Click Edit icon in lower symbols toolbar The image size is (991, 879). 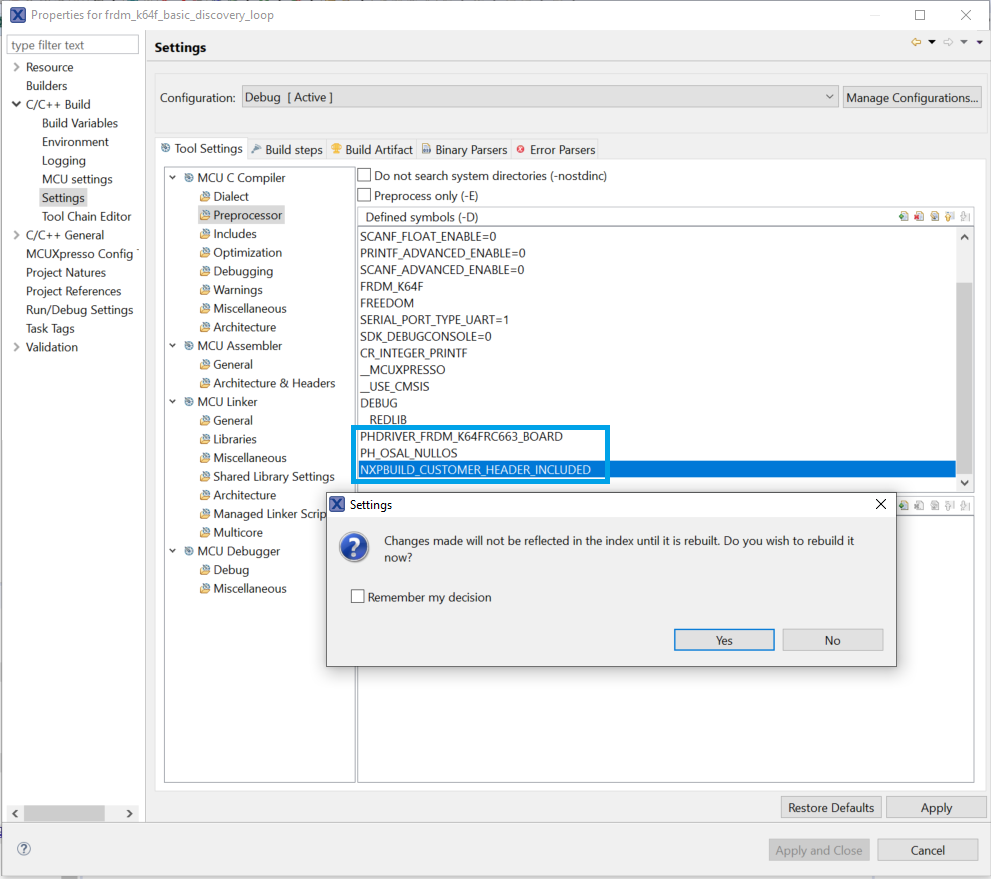tap(935, 506)
